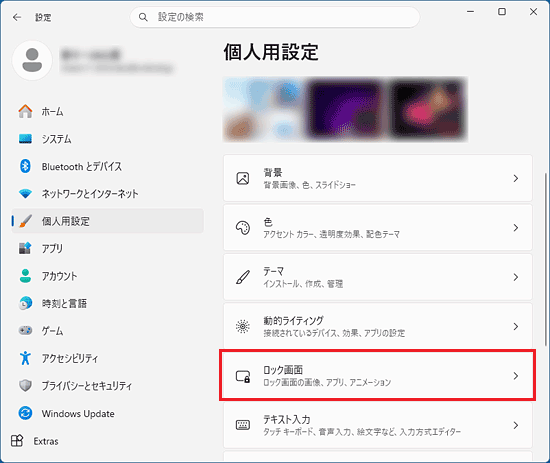Image resolution: width=550 pixels, height=463 pixels.
Task: Click the search magnifier icon
Action: (143, 17)
